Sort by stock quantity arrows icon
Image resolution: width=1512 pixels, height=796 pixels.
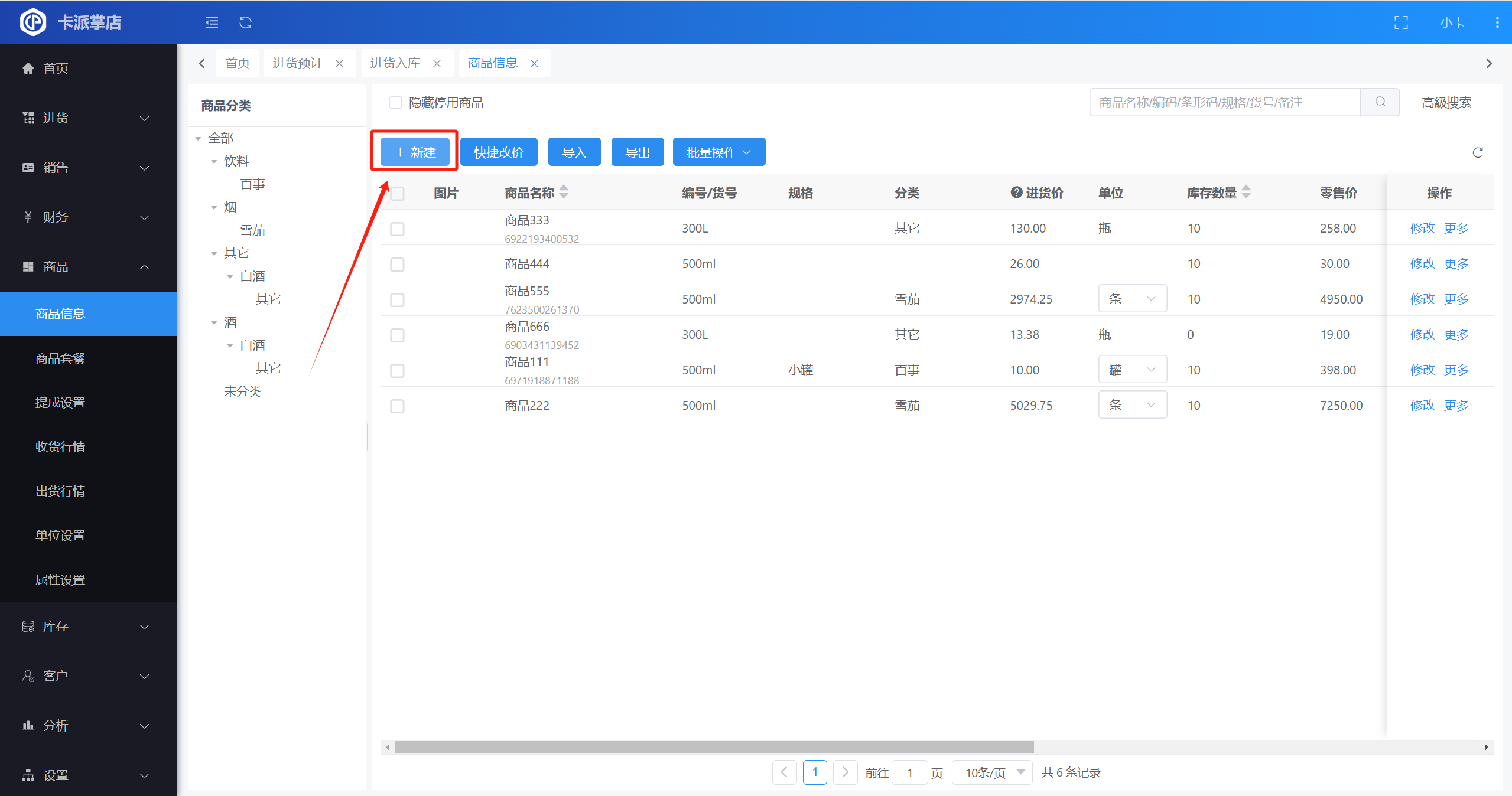[x=1246, y=193]
